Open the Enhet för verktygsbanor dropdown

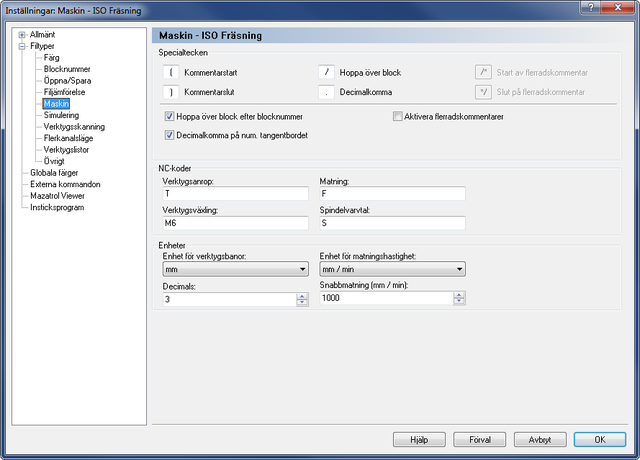(x=236, y=269)
